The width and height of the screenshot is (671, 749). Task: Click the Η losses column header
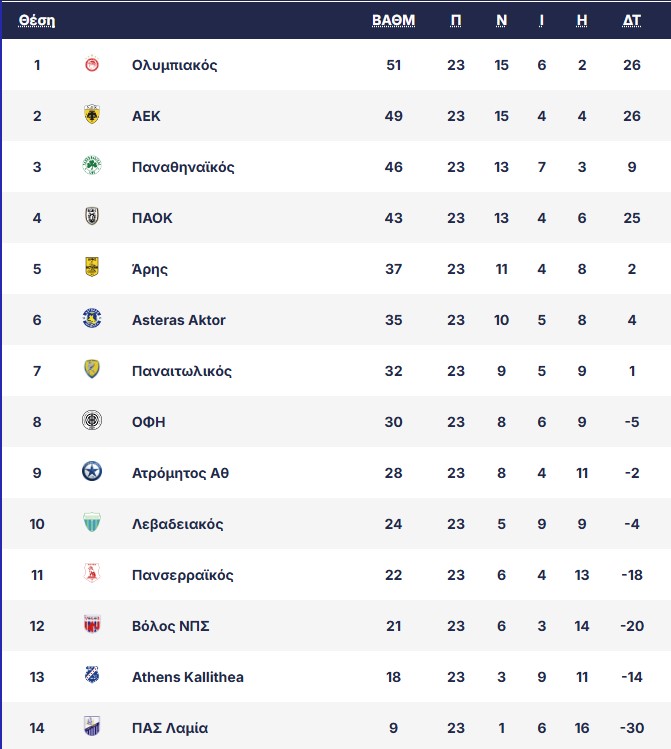[x=581, y=20]
